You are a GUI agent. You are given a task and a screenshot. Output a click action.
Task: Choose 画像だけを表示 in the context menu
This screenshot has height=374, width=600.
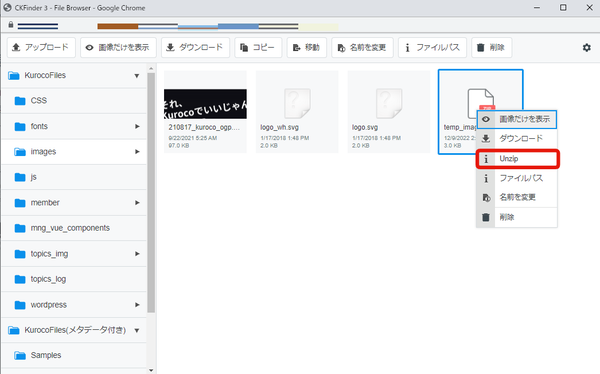click(x=517, y=119)
